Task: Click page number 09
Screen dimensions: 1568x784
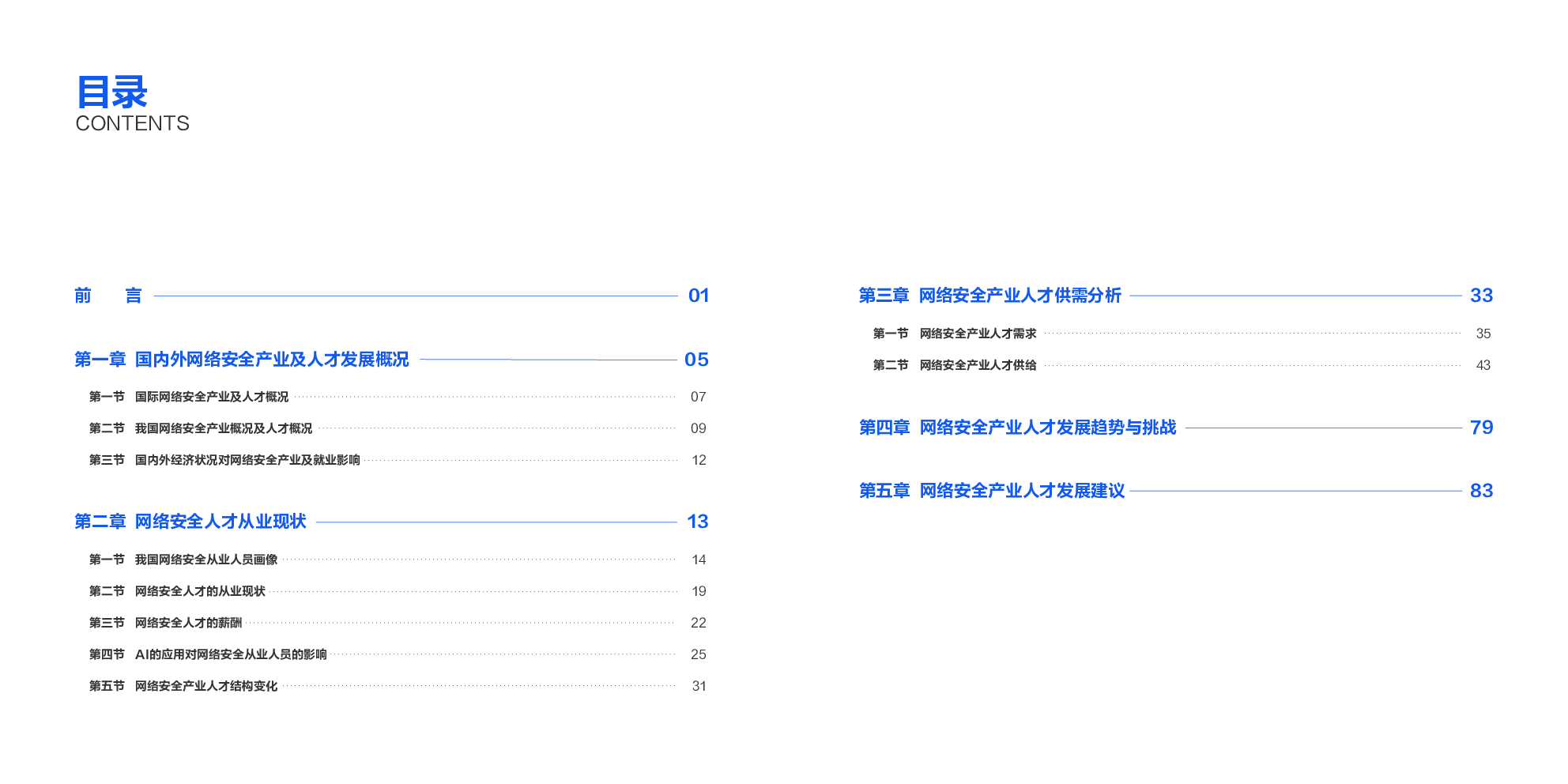Action: click(x=699, y=428)
